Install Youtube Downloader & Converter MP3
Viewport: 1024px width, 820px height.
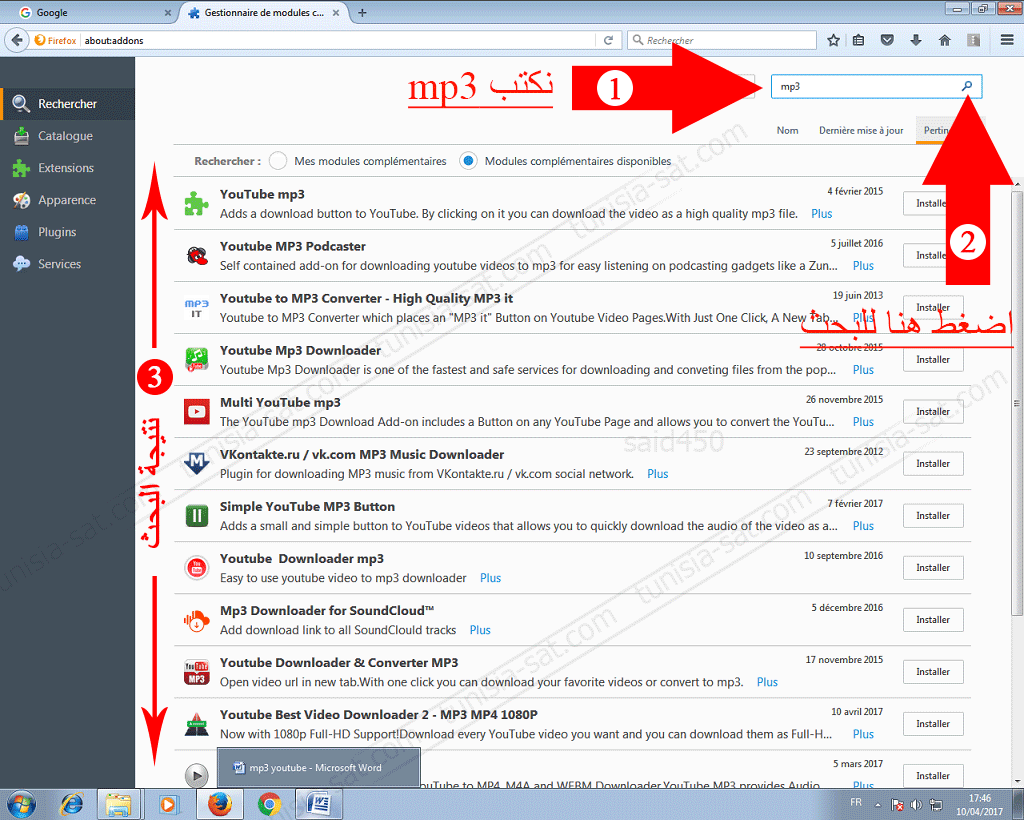[933, 672]
